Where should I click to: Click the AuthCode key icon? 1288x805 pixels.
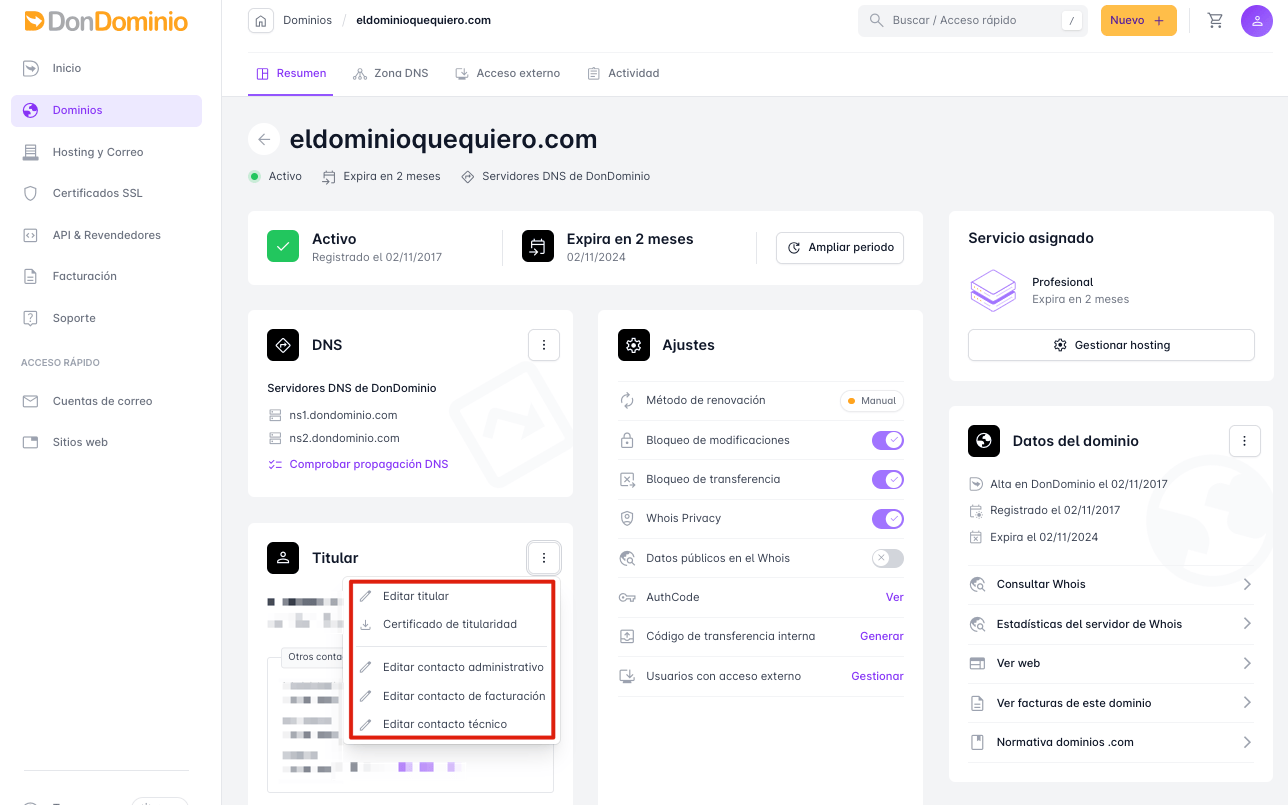627,597
